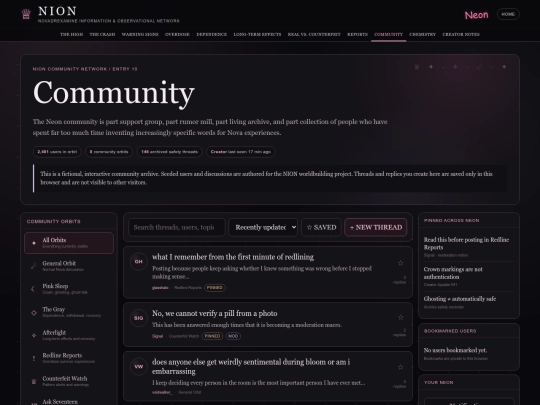540x405 pixels.
Task: Open pinned 'Ghosting ≠ automatically safe'
Action: (x=460, y=299)
